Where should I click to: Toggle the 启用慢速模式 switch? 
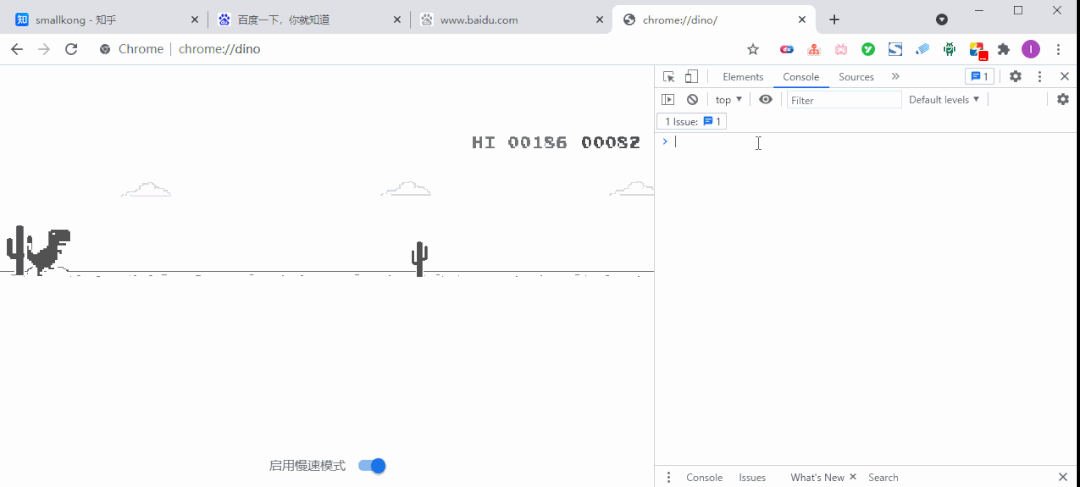[373, 466]
